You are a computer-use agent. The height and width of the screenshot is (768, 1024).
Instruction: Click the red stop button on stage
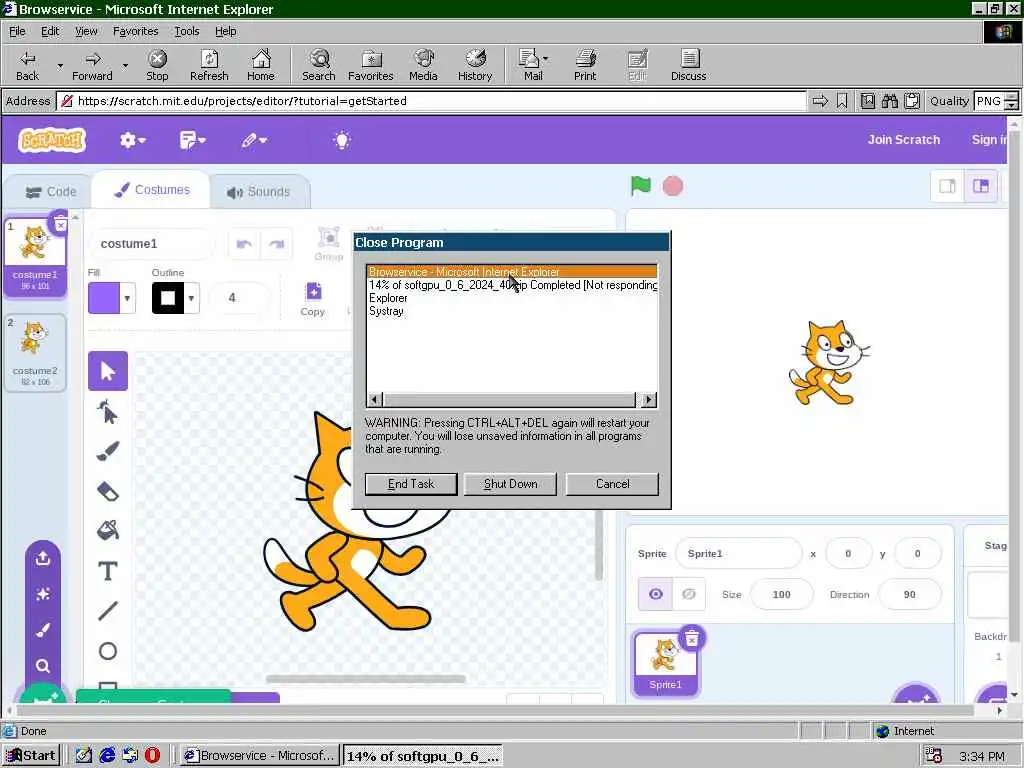pyautogui.click(x=673, y=186)
